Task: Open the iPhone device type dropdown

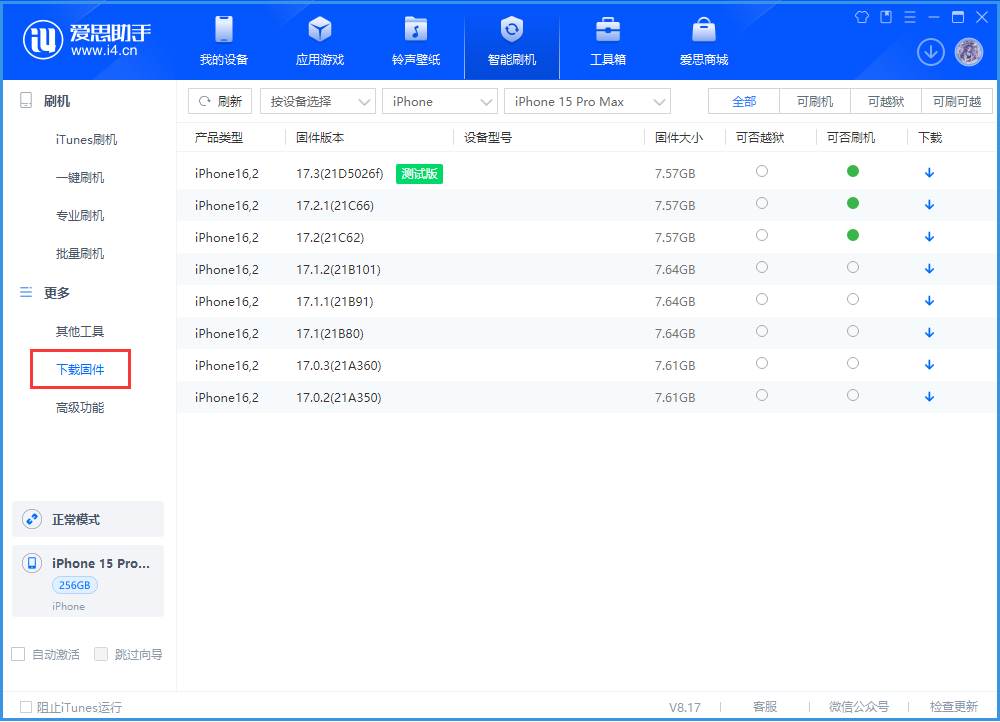Action: [440, 101]
